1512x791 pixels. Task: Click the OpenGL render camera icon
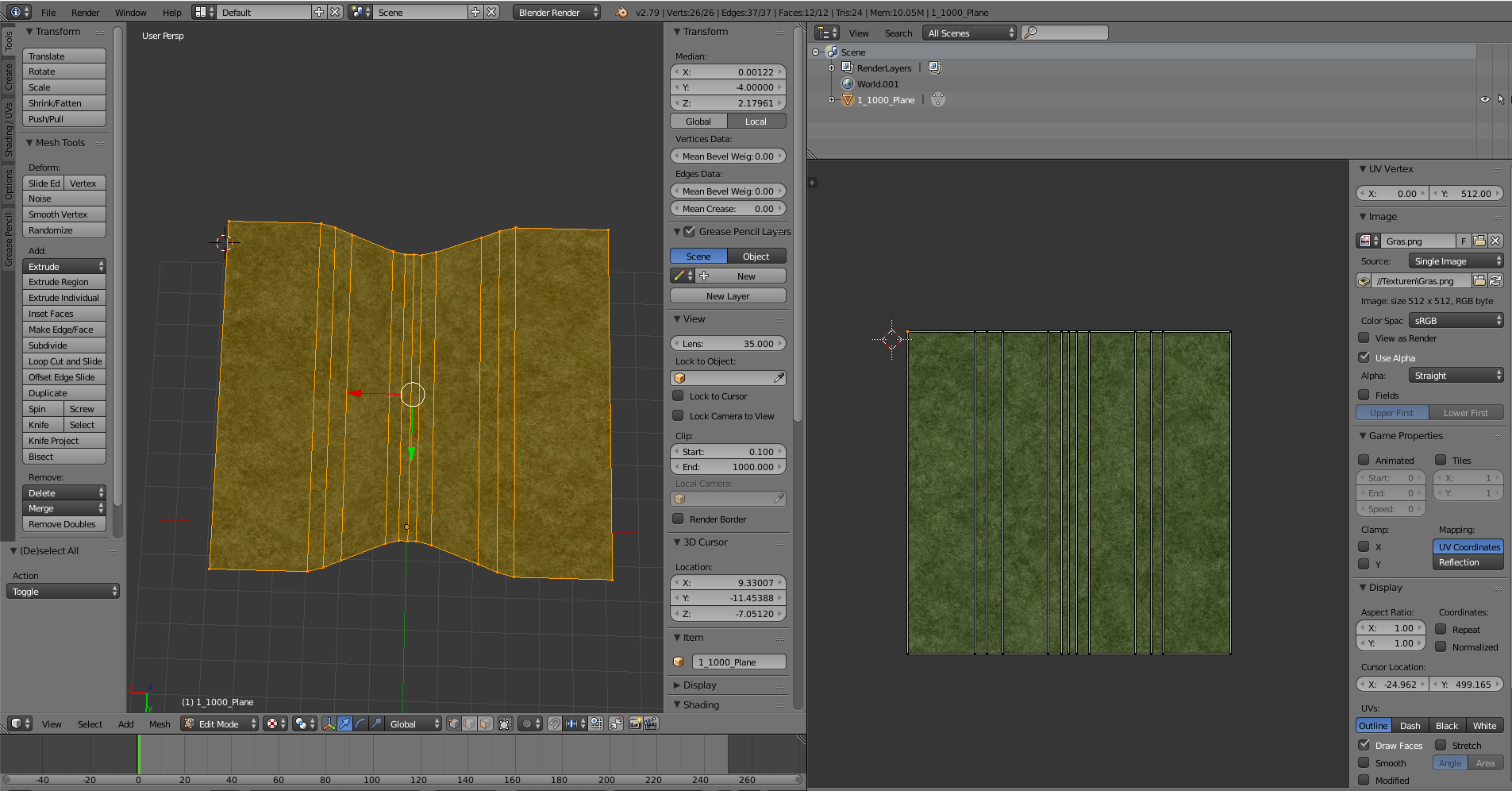(x=635, y=723)
